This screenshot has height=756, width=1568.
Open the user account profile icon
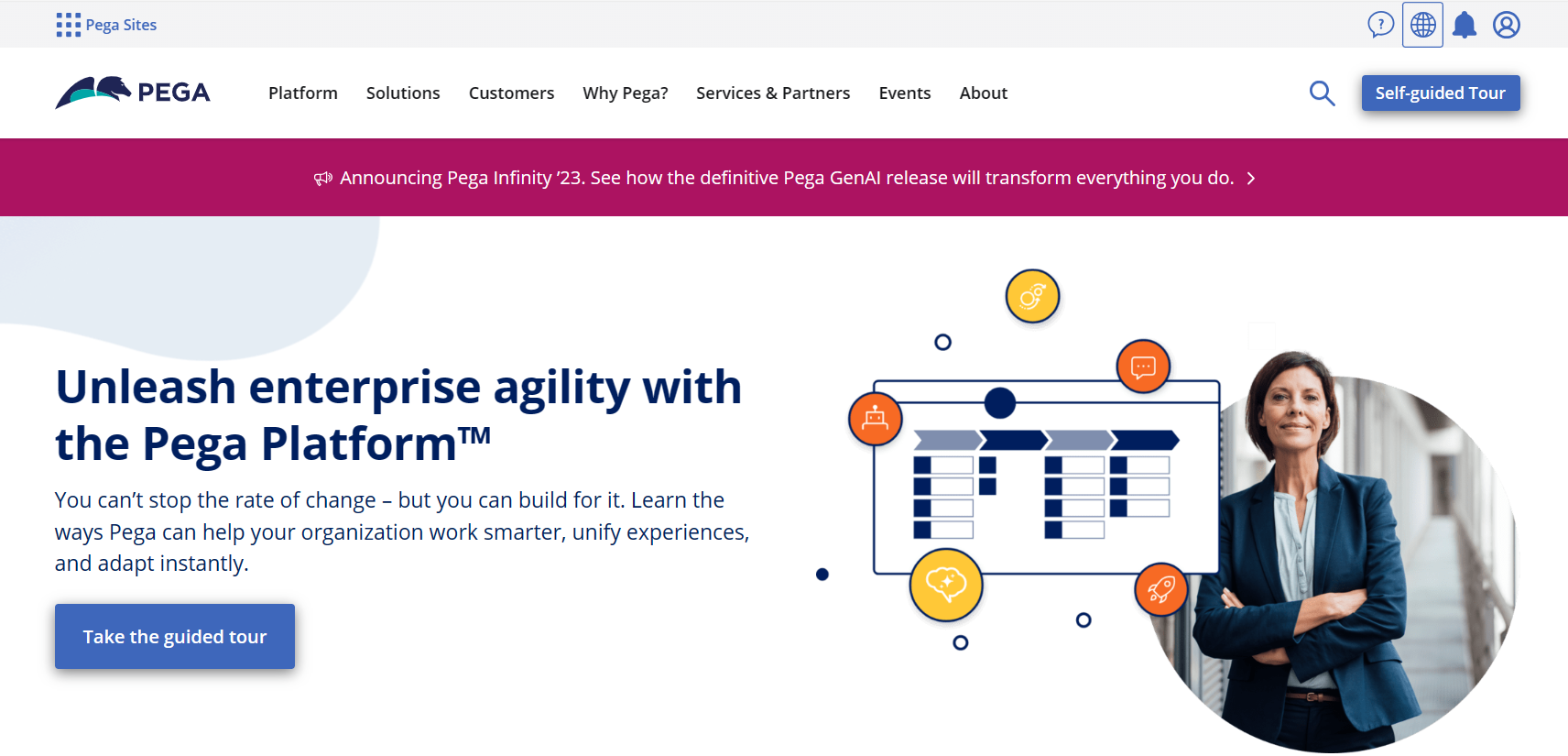click(1507, 25)
